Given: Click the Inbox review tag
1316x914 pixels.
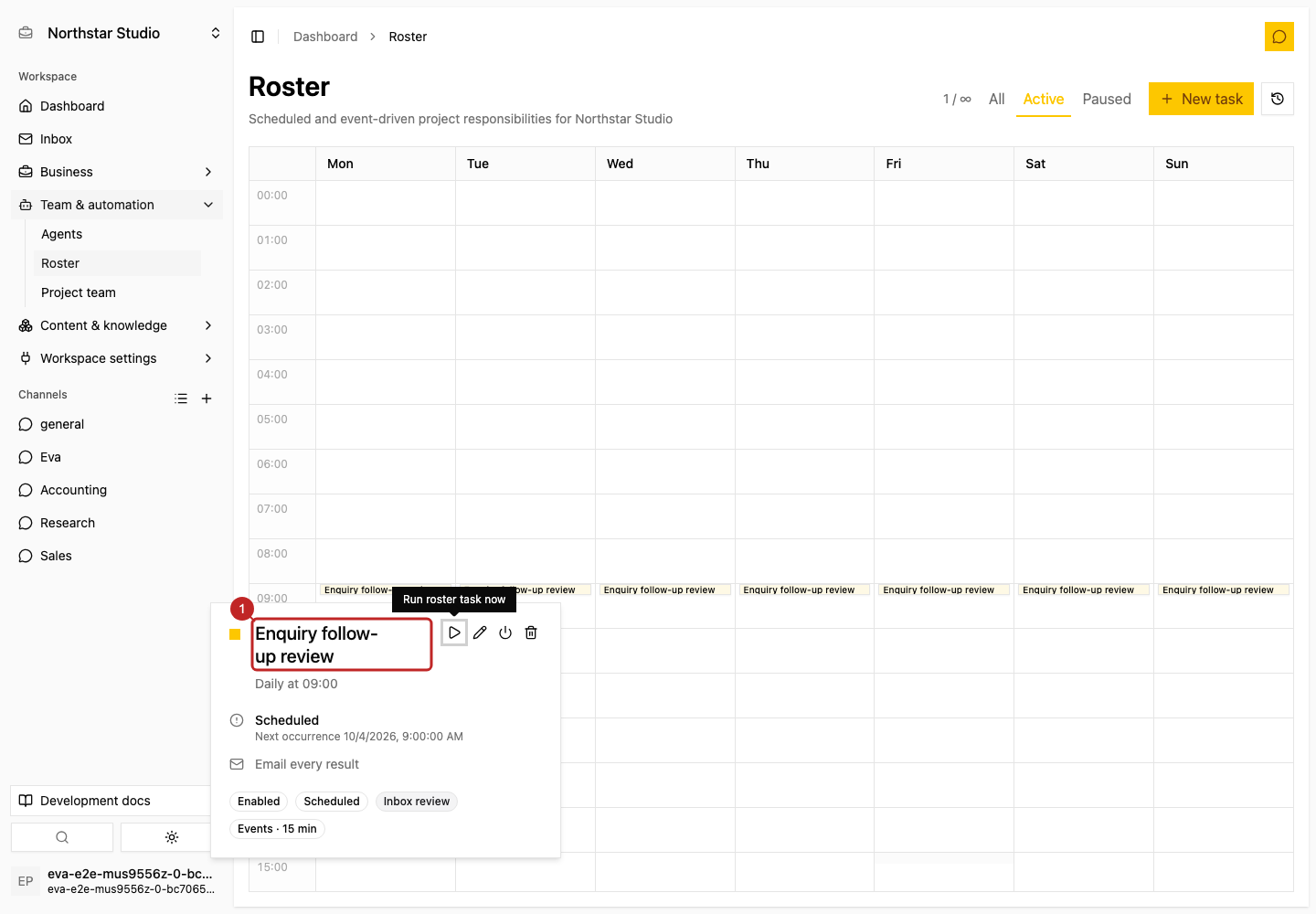Looking at the screenshot, I should pos(417,802).
